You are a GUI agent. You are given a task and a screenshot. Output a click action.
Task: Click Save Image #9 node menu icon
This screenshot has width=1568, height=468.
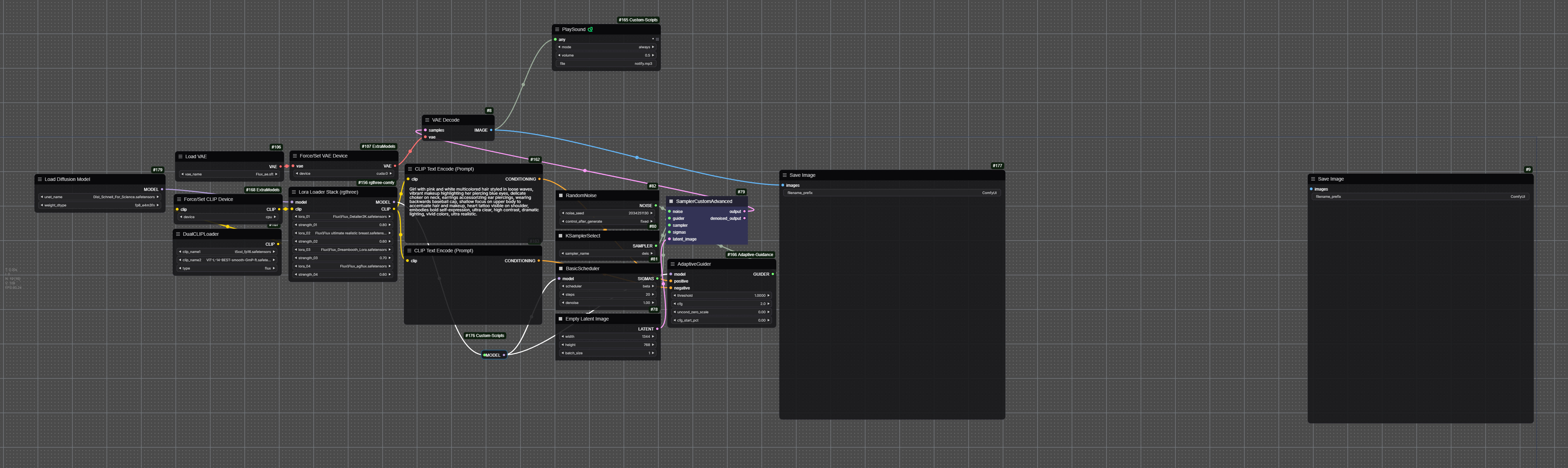(x=1313, y=179)
